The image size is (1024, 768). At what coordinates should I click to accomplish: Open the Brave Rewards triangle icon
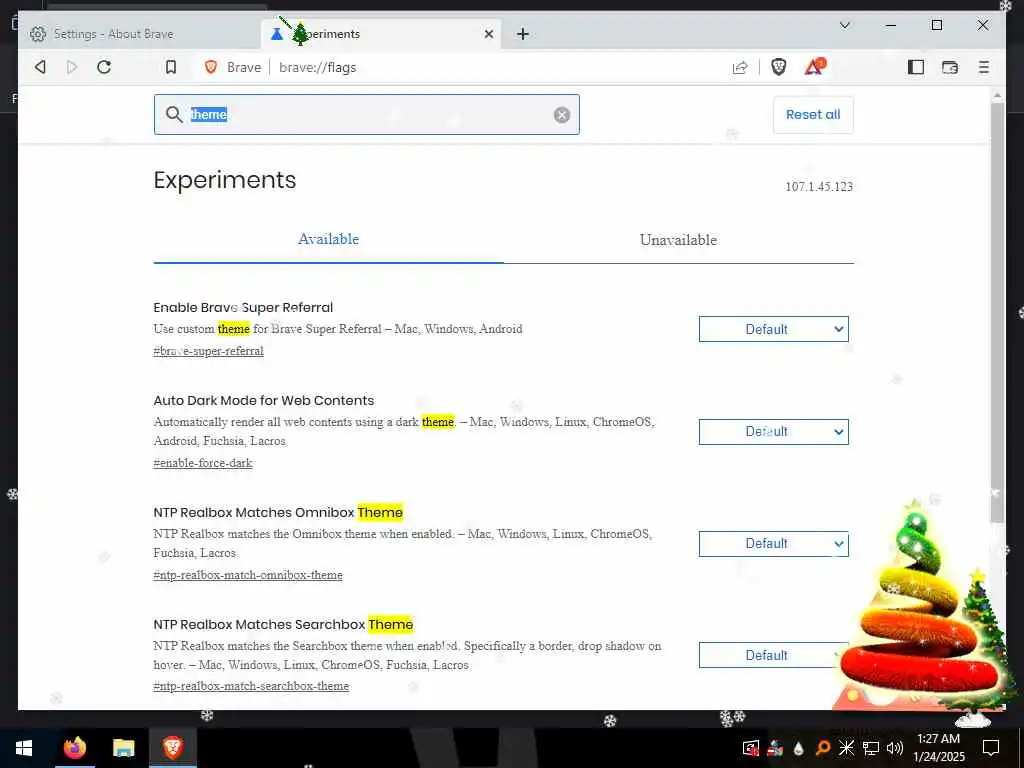click(814, 67)
